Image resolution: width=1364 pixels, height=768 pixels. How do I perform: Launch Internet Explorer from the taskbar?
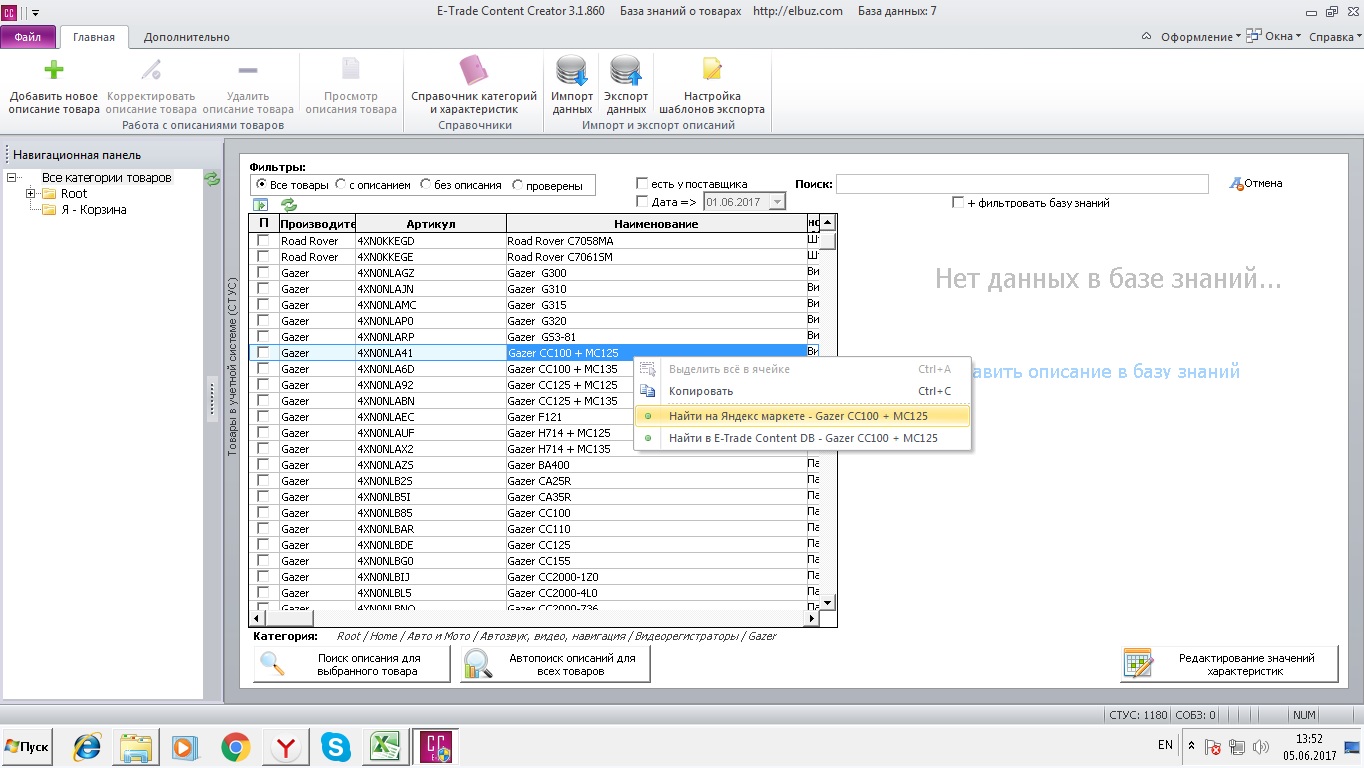click(87, 746)
